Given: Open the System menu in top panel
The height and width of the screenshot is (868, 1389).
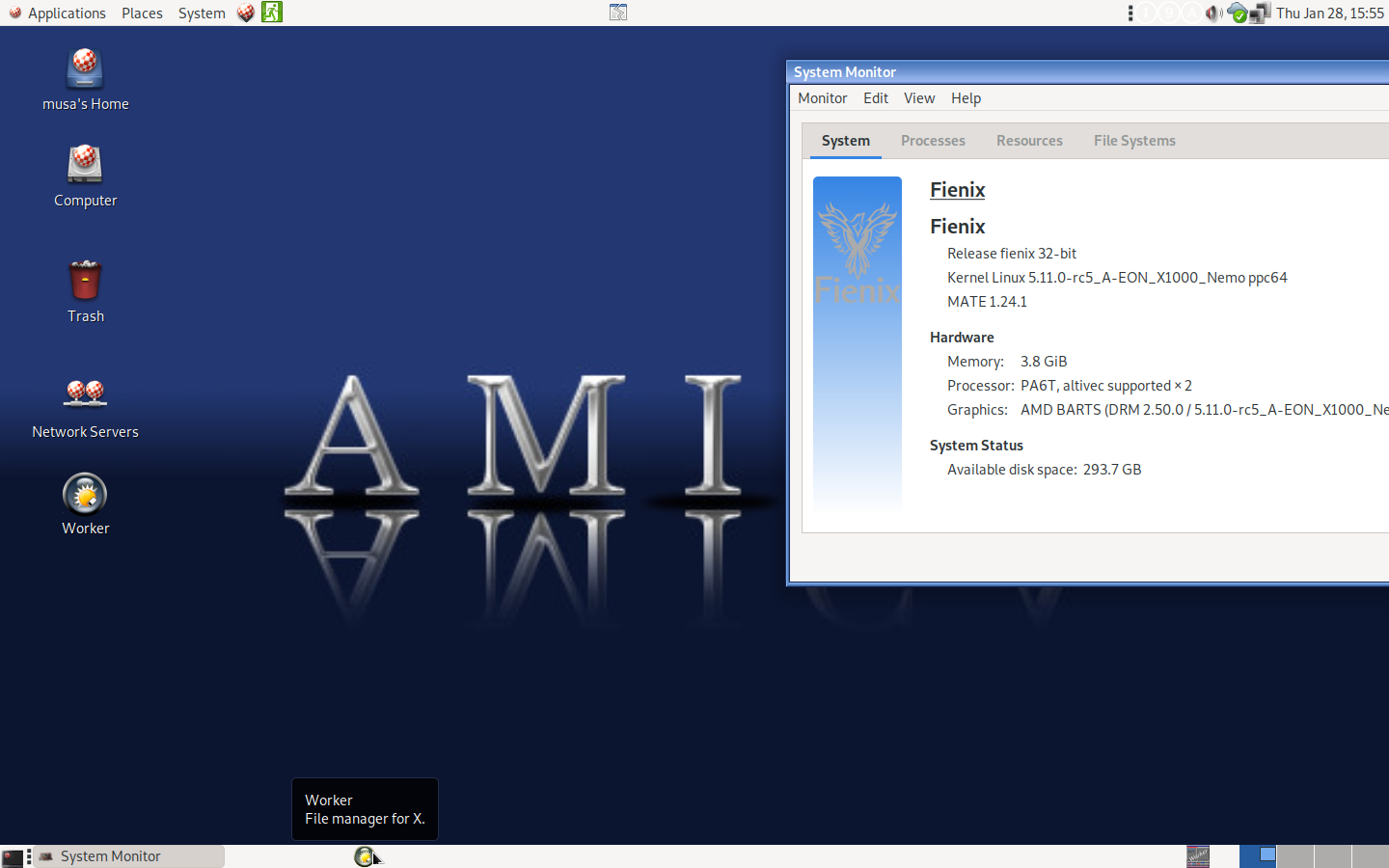Looking at the screenshot, I should (202, 14).
